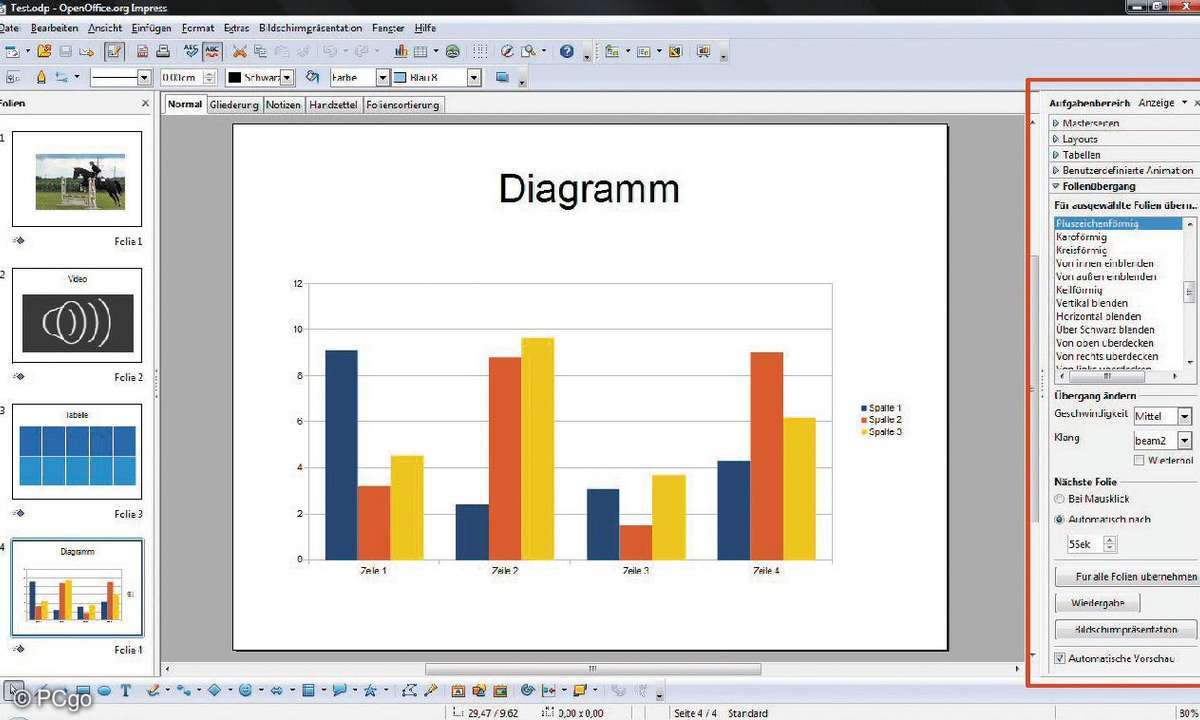This screenshot has width=1200, height=720.
Task: Expand the Masterseiten section
Action: tap(1091, 123)
